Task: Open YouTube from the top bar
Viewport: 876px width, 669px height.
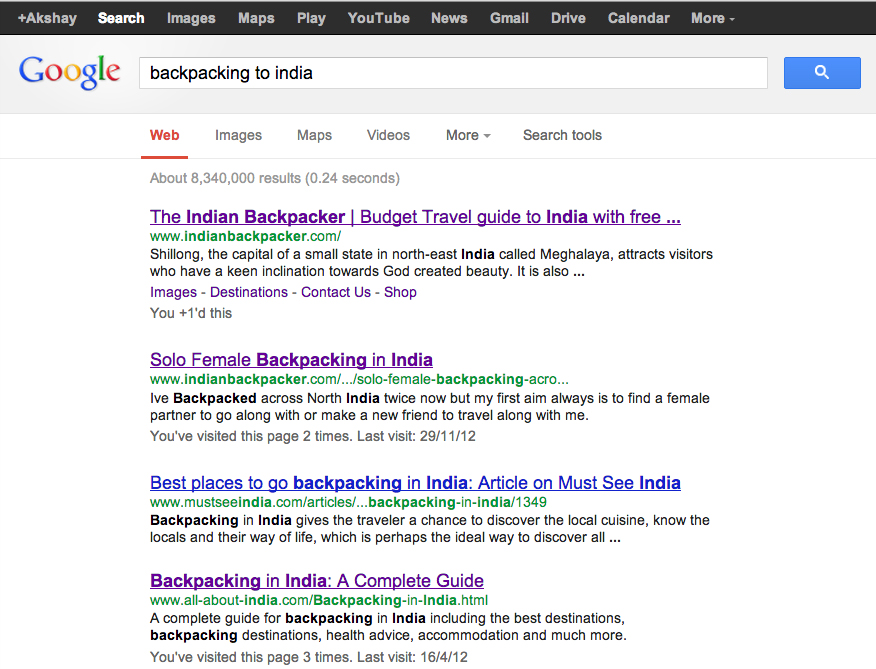Action: tap(379, 18)
